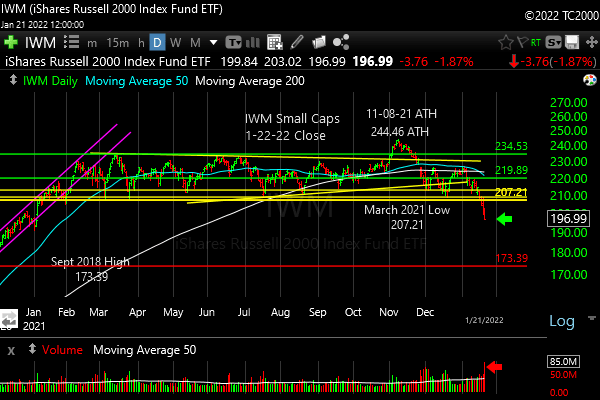
Task: Click the red 173.39 level label
Action: (x=512, y=258)
